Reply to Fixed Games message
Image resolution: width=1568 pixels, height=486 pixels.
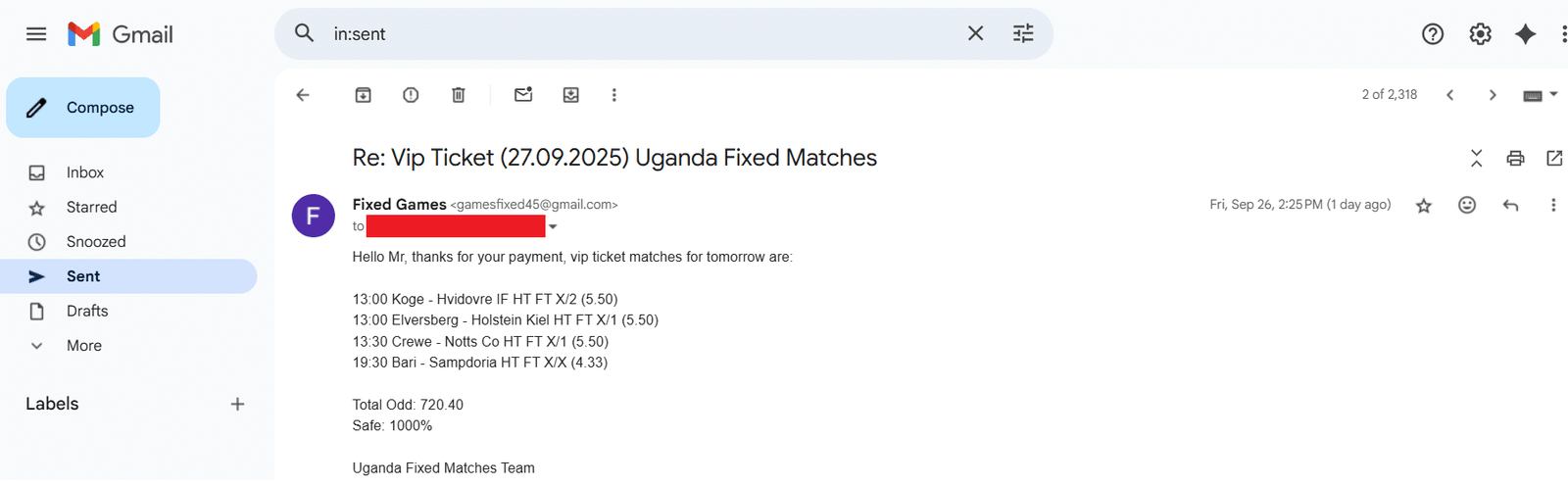[x=1510, y=205]
